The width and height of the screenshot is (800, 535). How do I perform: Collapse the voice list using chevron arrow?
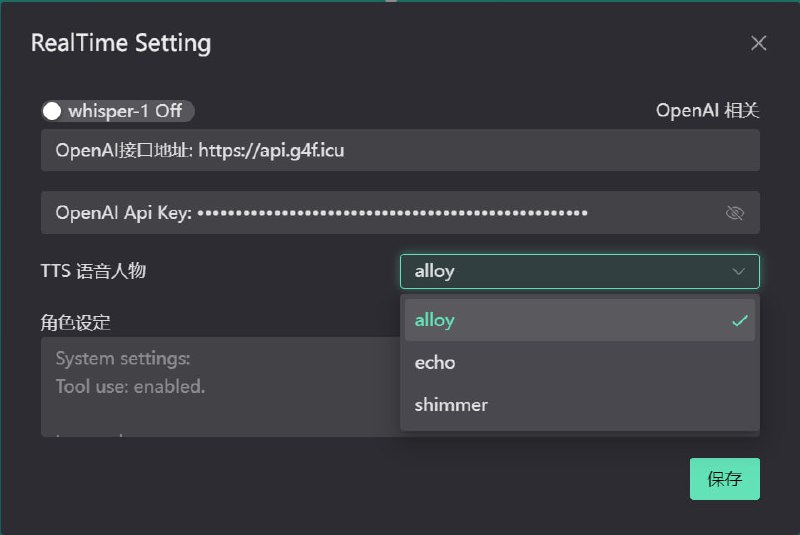point(738,271)
